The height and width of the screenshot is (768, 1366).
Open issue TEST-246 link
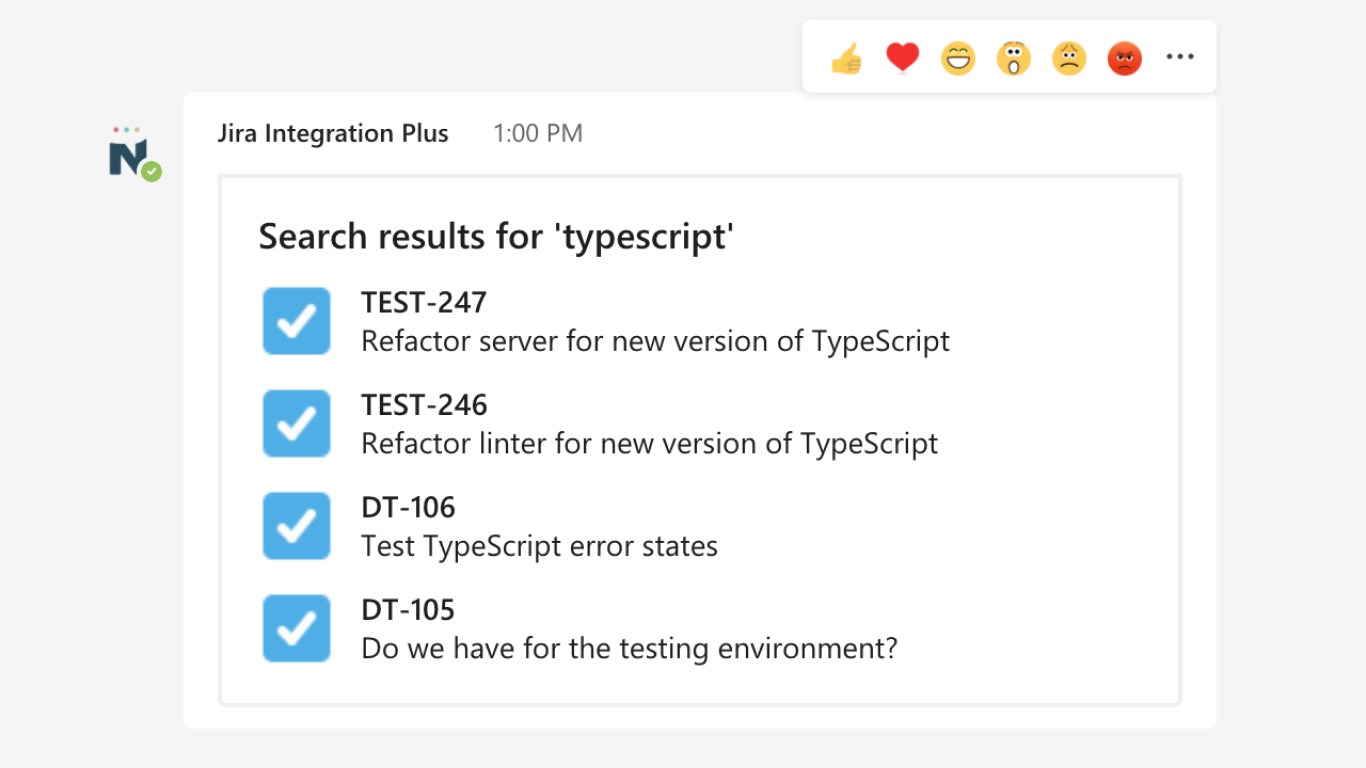(x=424, y=405)
